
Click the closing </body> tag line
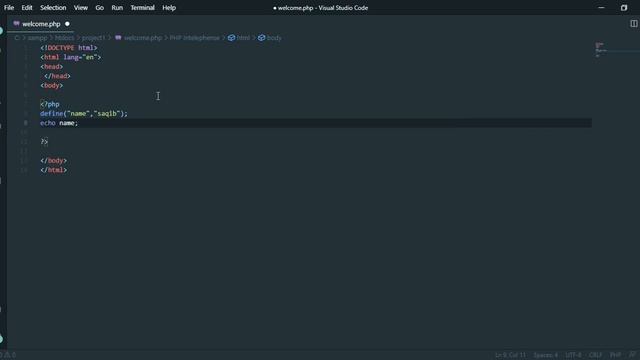[x=53, y=160]
